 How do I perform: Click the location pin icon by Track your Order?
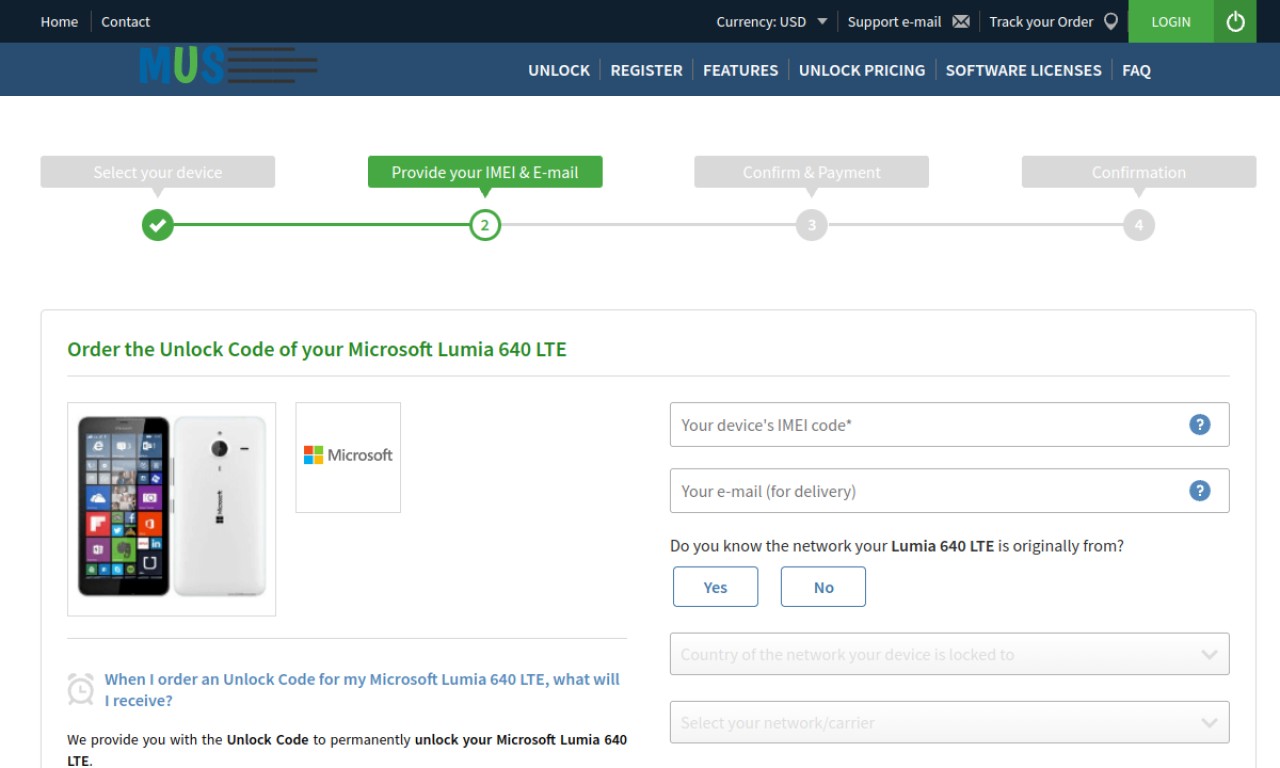pos(1110,22)
